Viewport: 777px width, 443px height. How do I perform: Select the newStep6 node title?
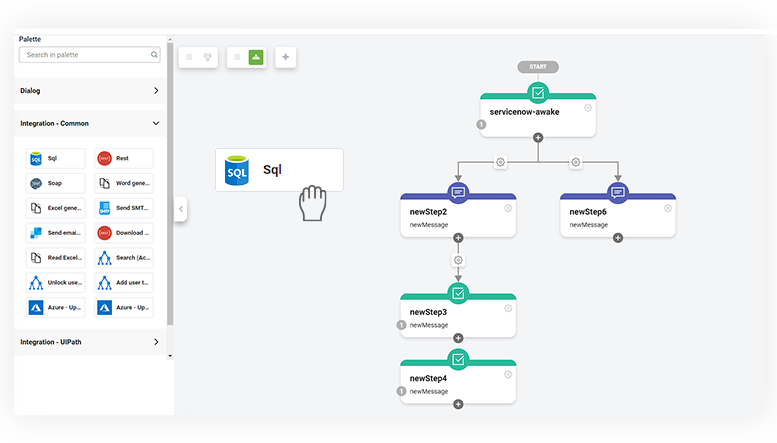(588, 212)
